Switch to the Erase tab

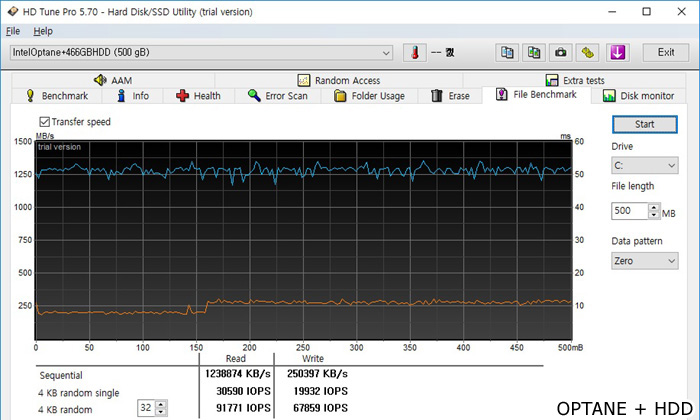(x=450, y=96)
